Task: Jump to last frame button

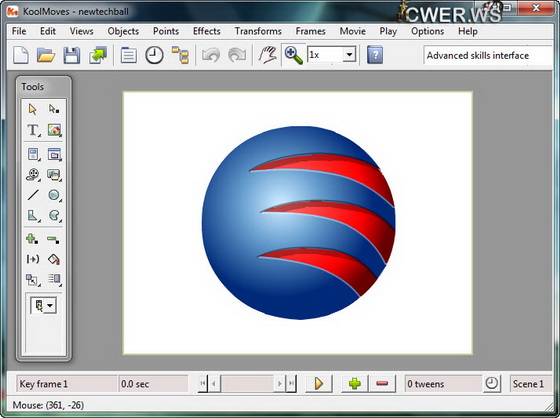Action: tap(291, 384)
